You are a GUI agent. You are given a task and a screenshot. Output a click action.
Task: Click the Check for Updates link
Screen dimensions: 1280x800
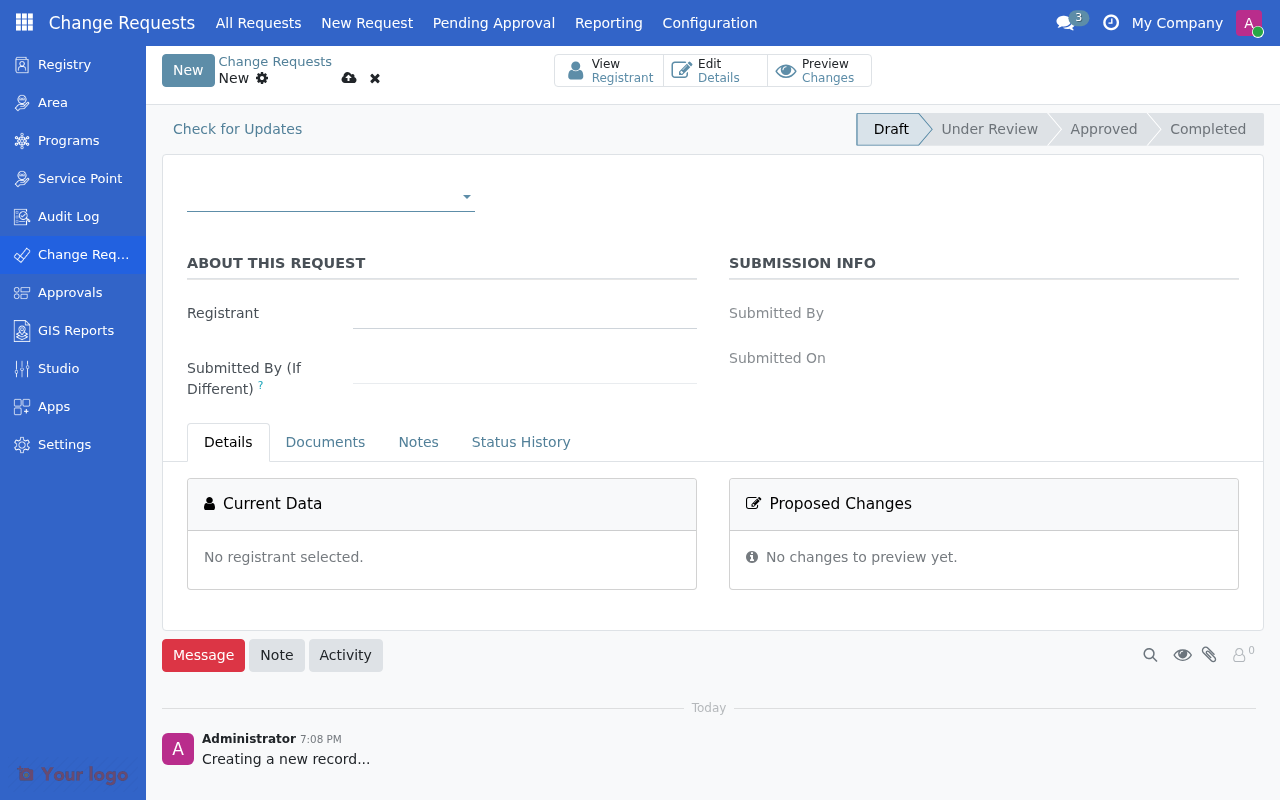237,129
